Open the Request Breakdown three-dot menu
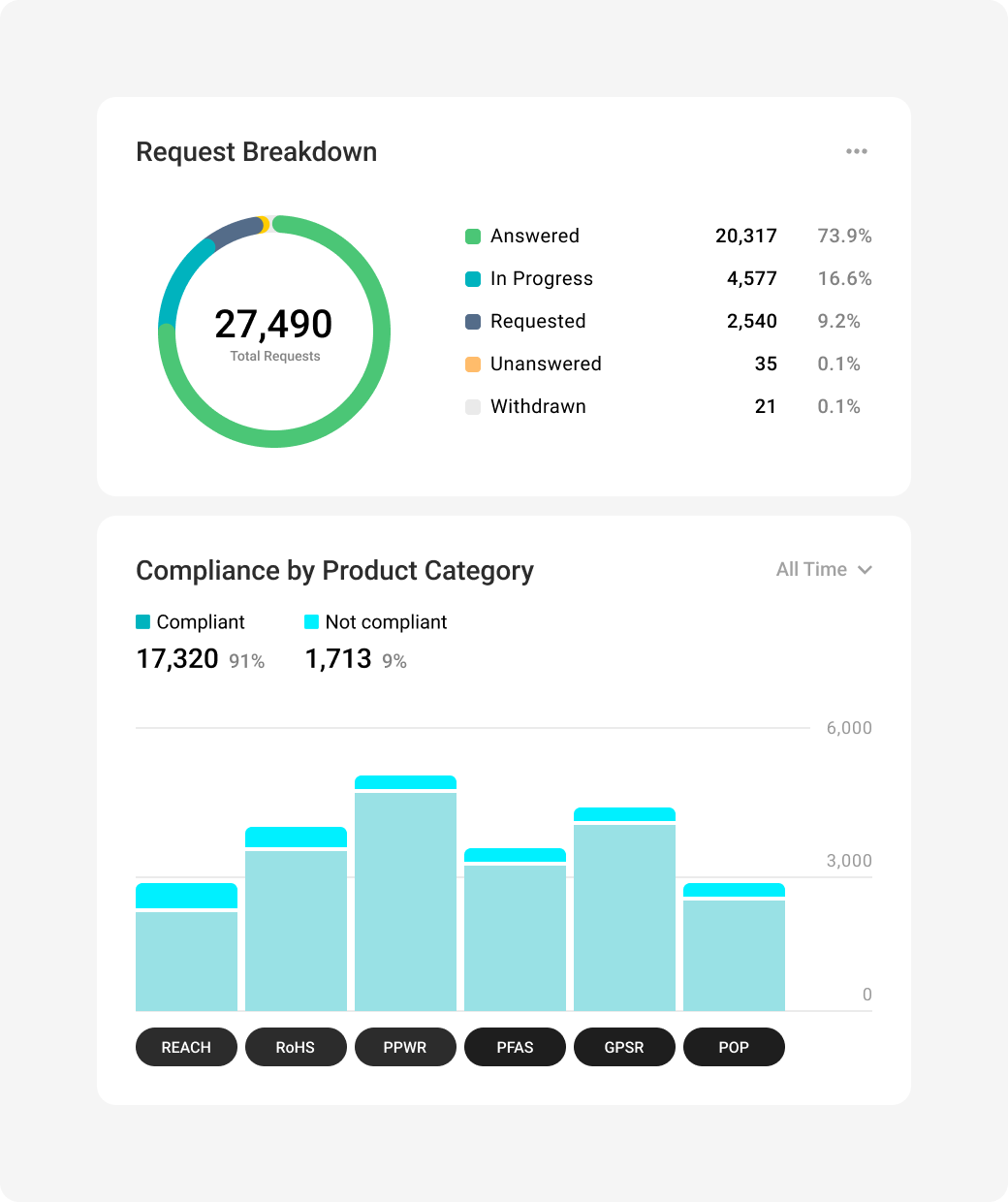The image size is (1008, 1202). (856, 151)
